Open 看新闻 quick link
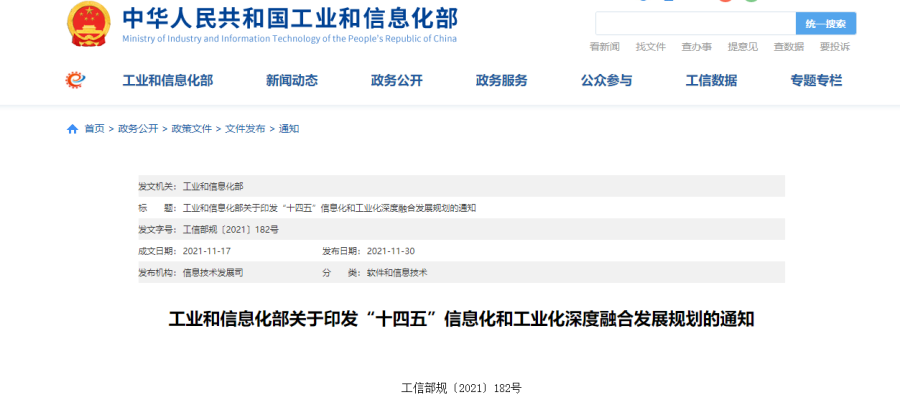 click(x=604, y=47)
